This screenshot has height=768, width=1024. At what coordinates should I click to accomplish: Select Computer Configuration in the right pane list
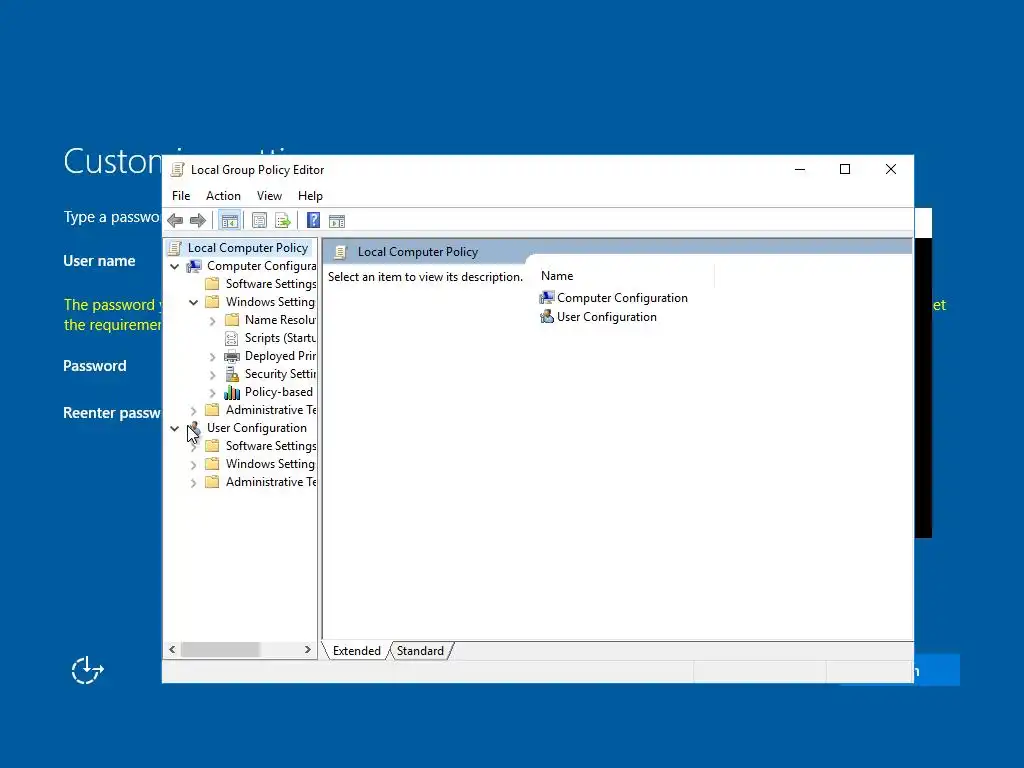point(614,298)
